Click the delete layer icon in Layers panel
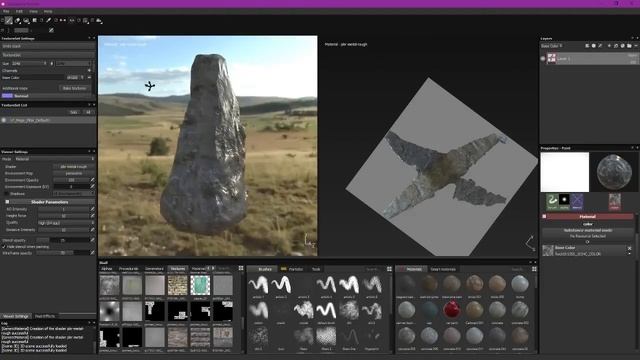 click(636, 46)
